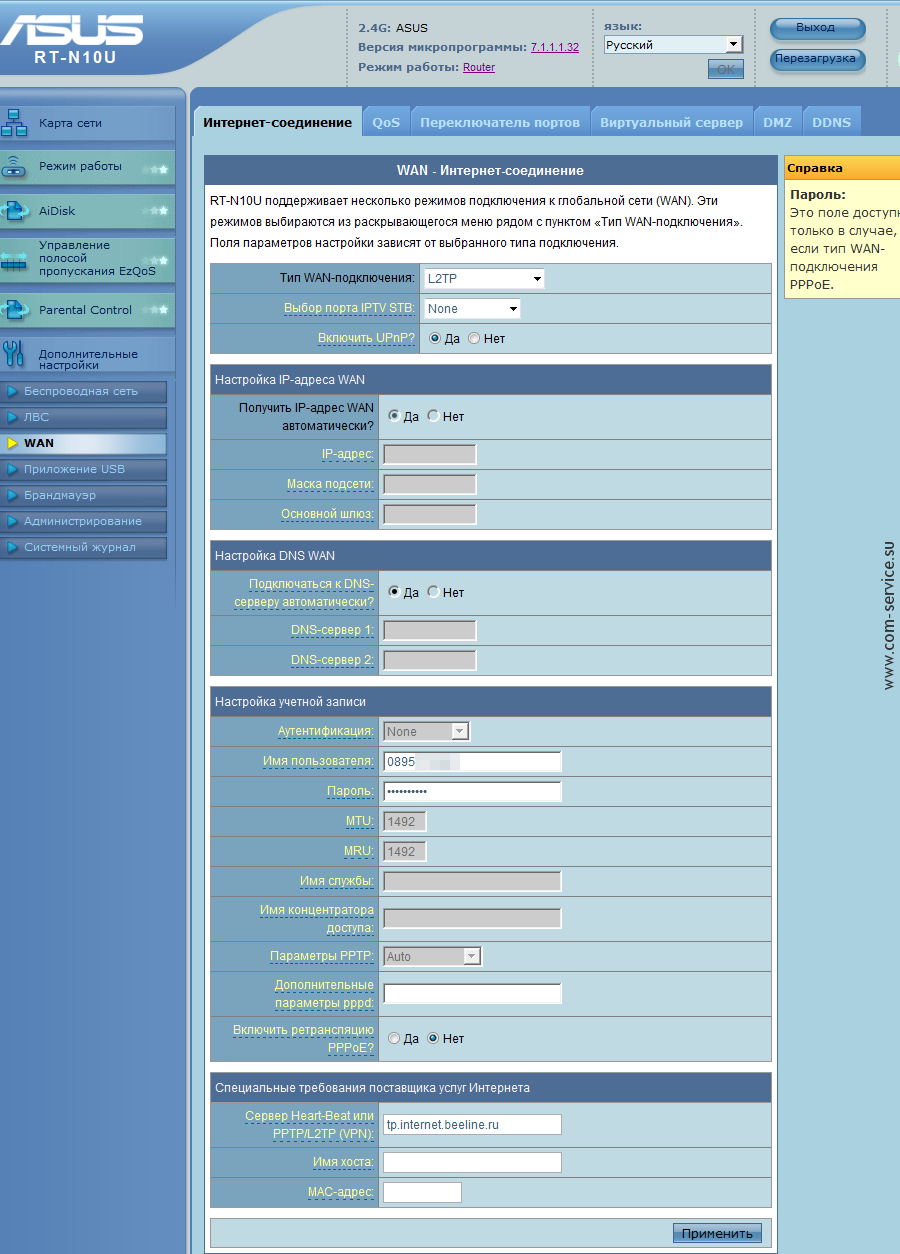Click the MTU value field
Image resolution: width=900 pixels, height=1254 pixels.
point(405,821)
